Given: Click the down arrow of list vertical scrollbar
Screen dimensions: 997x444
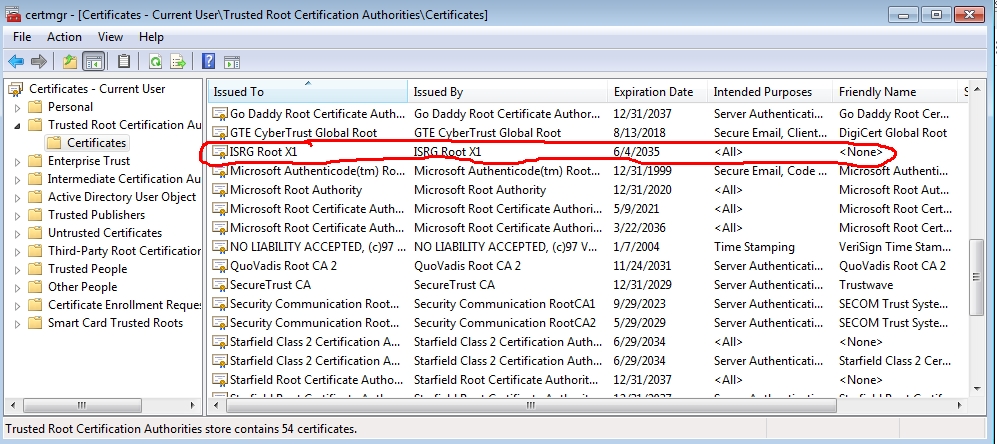Looking at the screenshot, I should click(x=977, y=388).
